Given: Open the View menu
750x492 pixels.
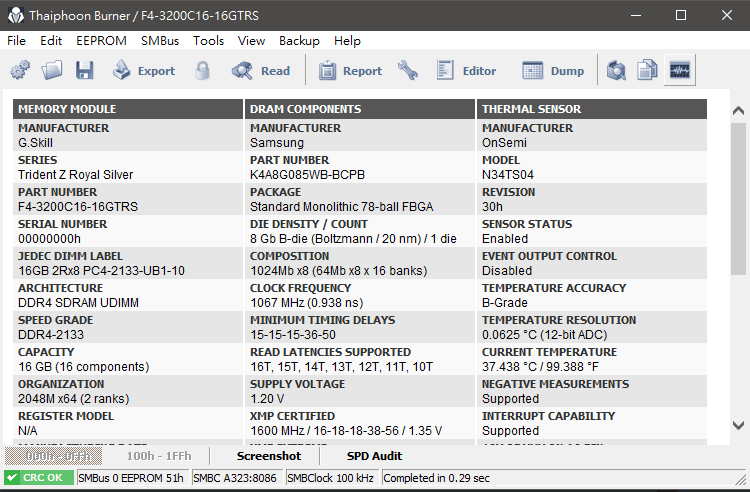Looking at the screenshot, I should [251, 41].
